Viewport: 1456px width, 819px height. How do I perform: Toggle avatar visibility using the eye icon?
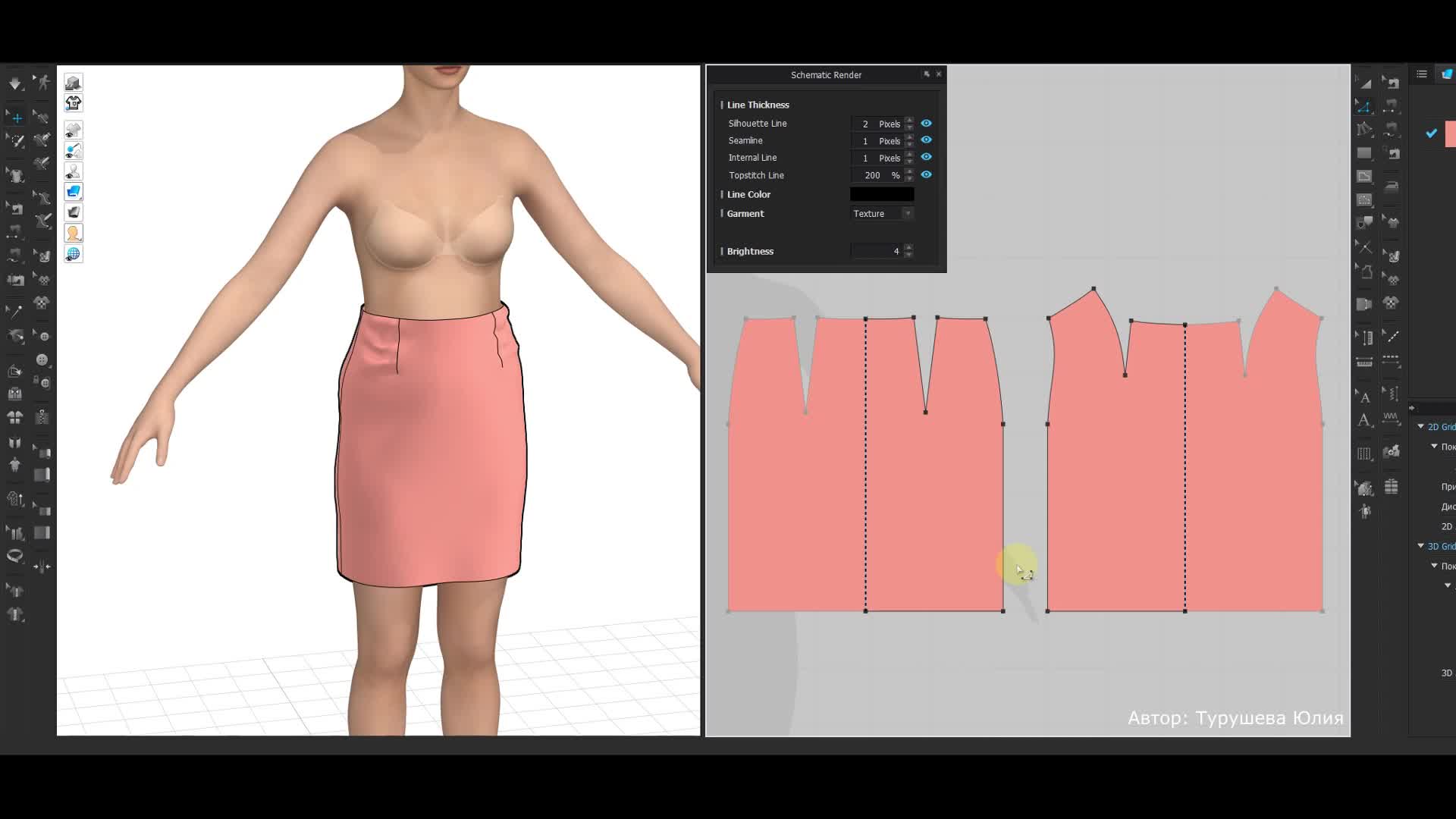72,171
